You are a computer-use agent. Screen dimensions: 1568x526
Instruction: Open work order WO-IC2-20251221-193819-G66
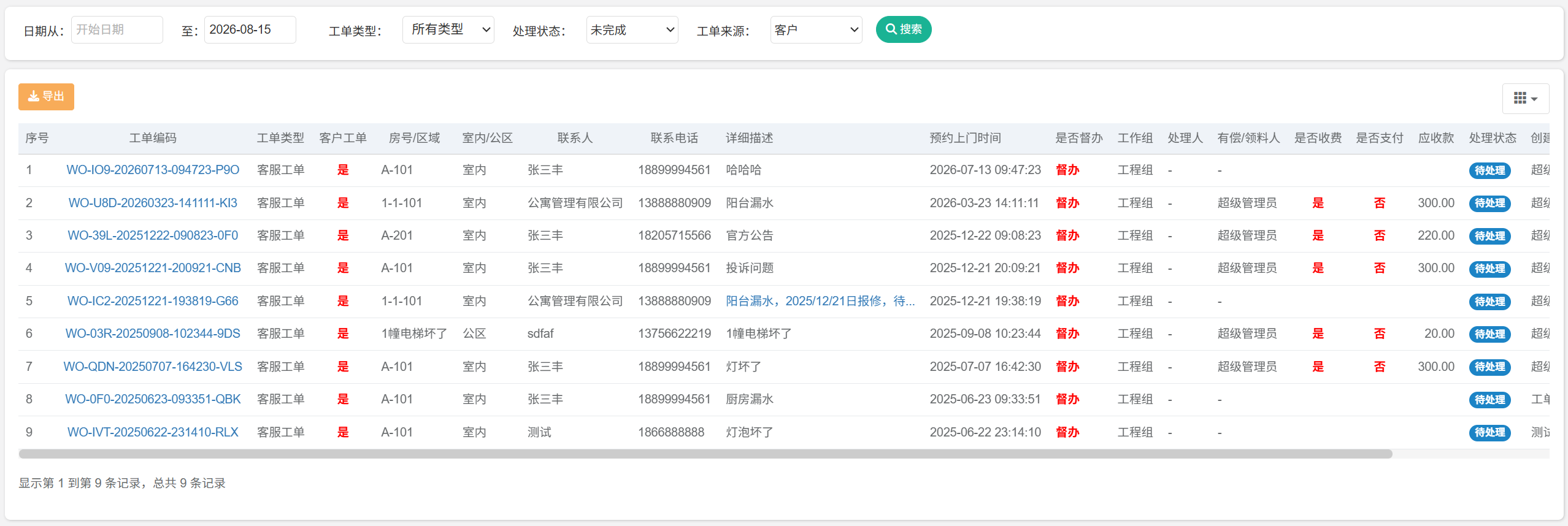coord(153,301)
